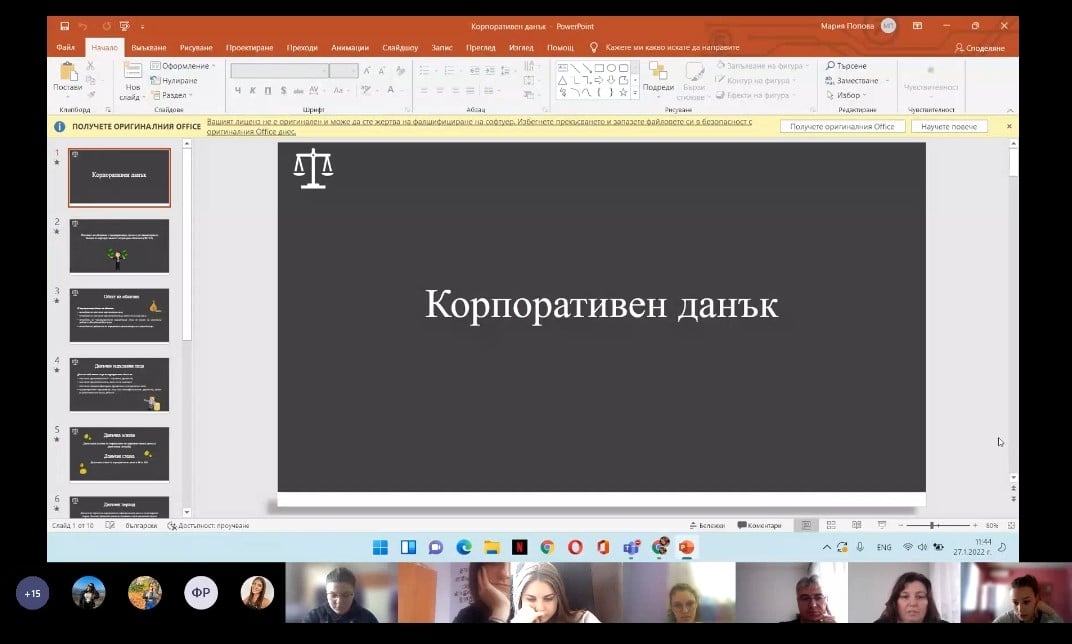Select the triangle shape in the shapes gallery
This screenshot has width=1072, height=644.
click(562, 81)
